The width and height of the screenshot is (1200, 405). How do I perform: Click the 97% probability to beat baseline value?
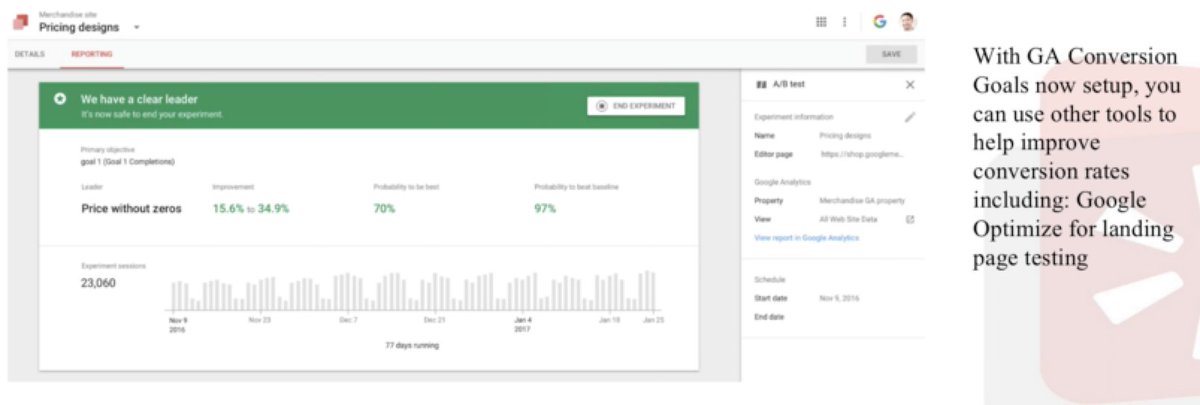click(545, 208)
